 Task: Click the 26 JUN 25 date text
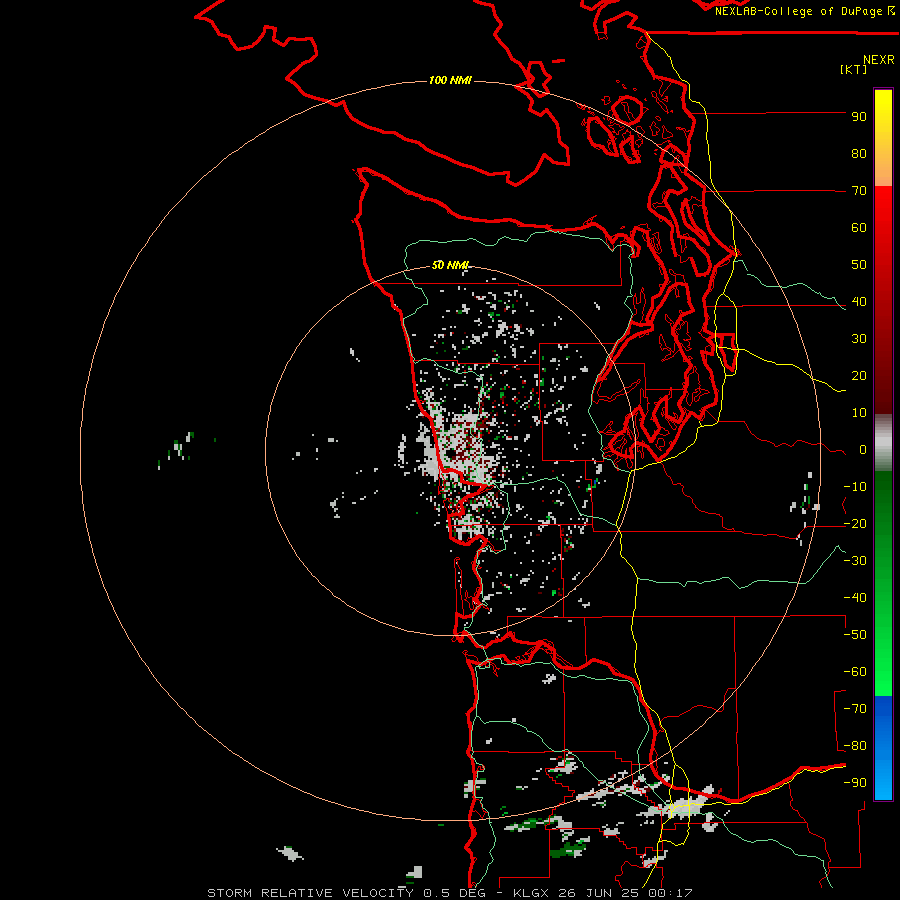click(x=599, y=893)
